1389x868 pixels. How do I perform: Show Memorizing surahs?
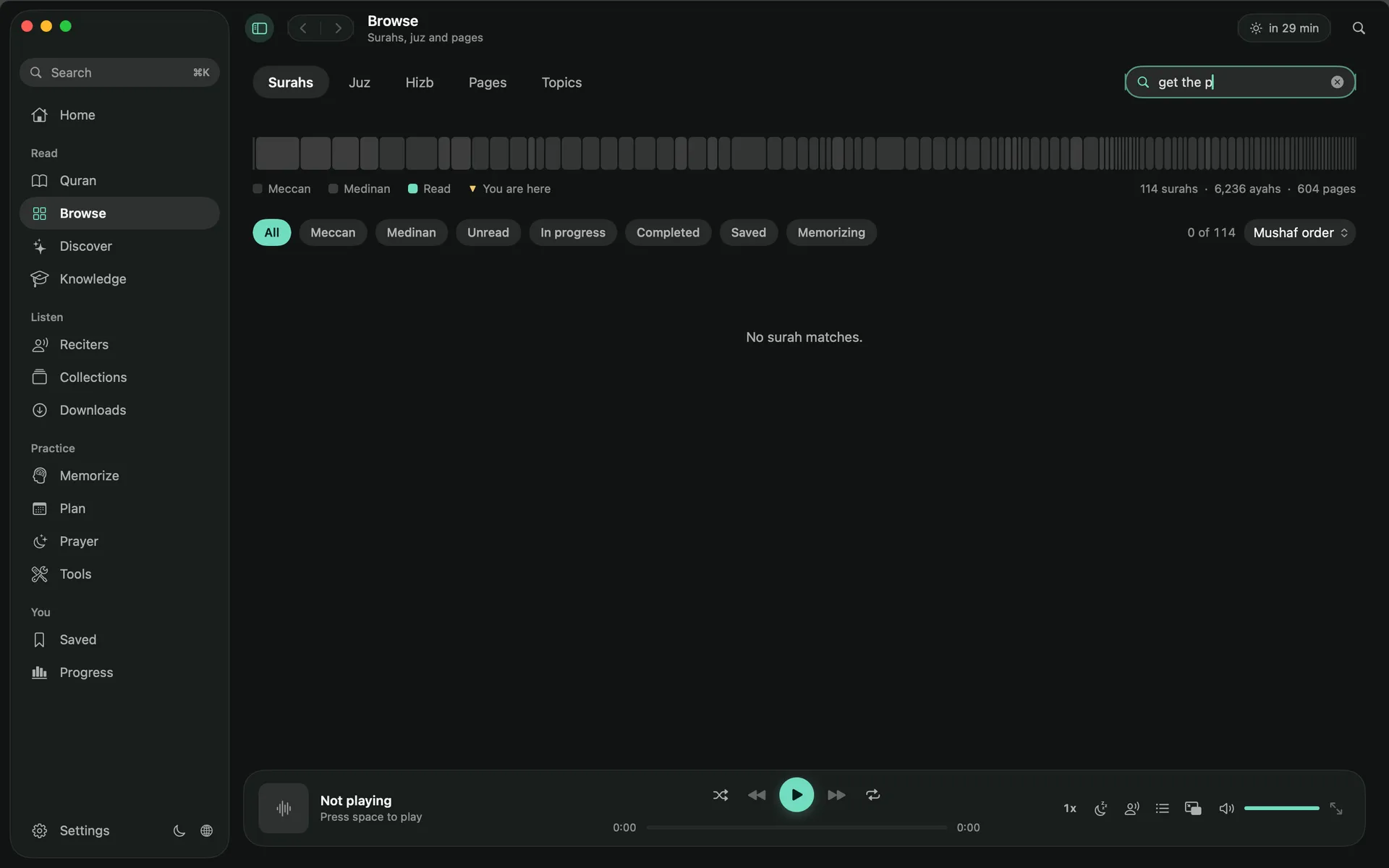(x=831, y=233)
